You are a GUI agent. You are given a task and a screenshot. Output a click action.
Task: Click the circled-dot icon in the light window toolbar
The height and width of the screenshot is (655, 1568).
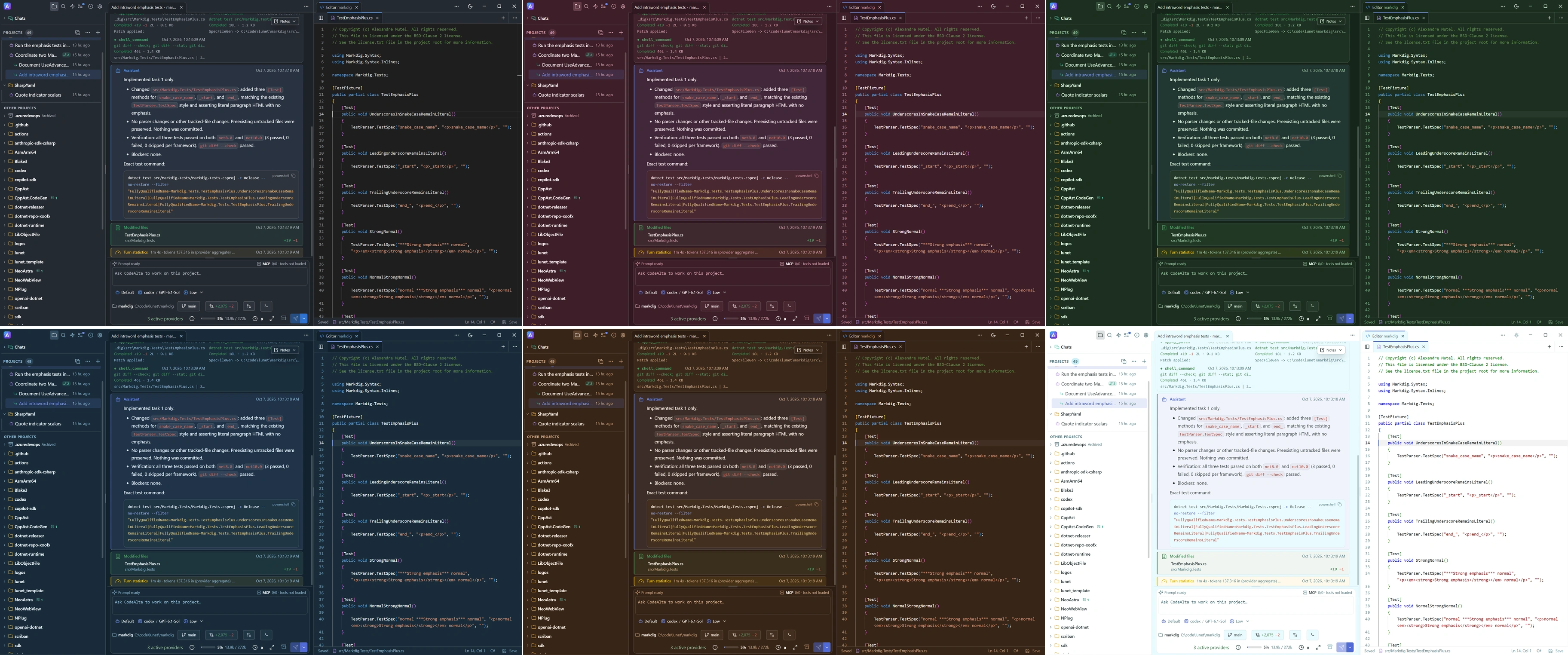pyautogui.click(x=1136, y=335)
